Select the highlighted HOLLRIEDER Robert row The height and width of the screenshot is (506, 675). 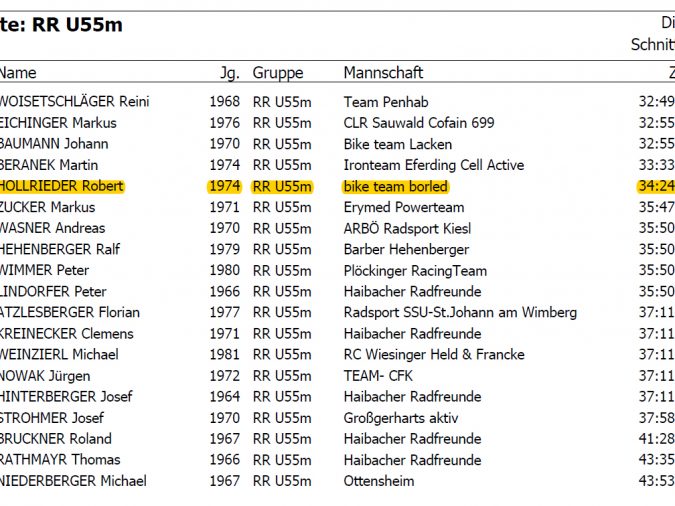[338, 186]
